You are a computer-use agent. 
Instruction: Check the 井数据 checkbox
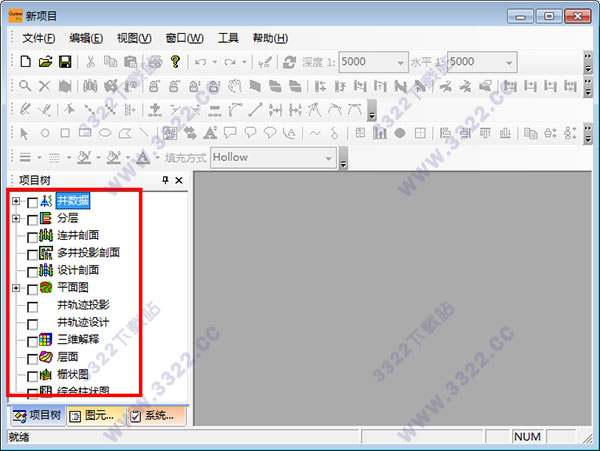[33, 203]
